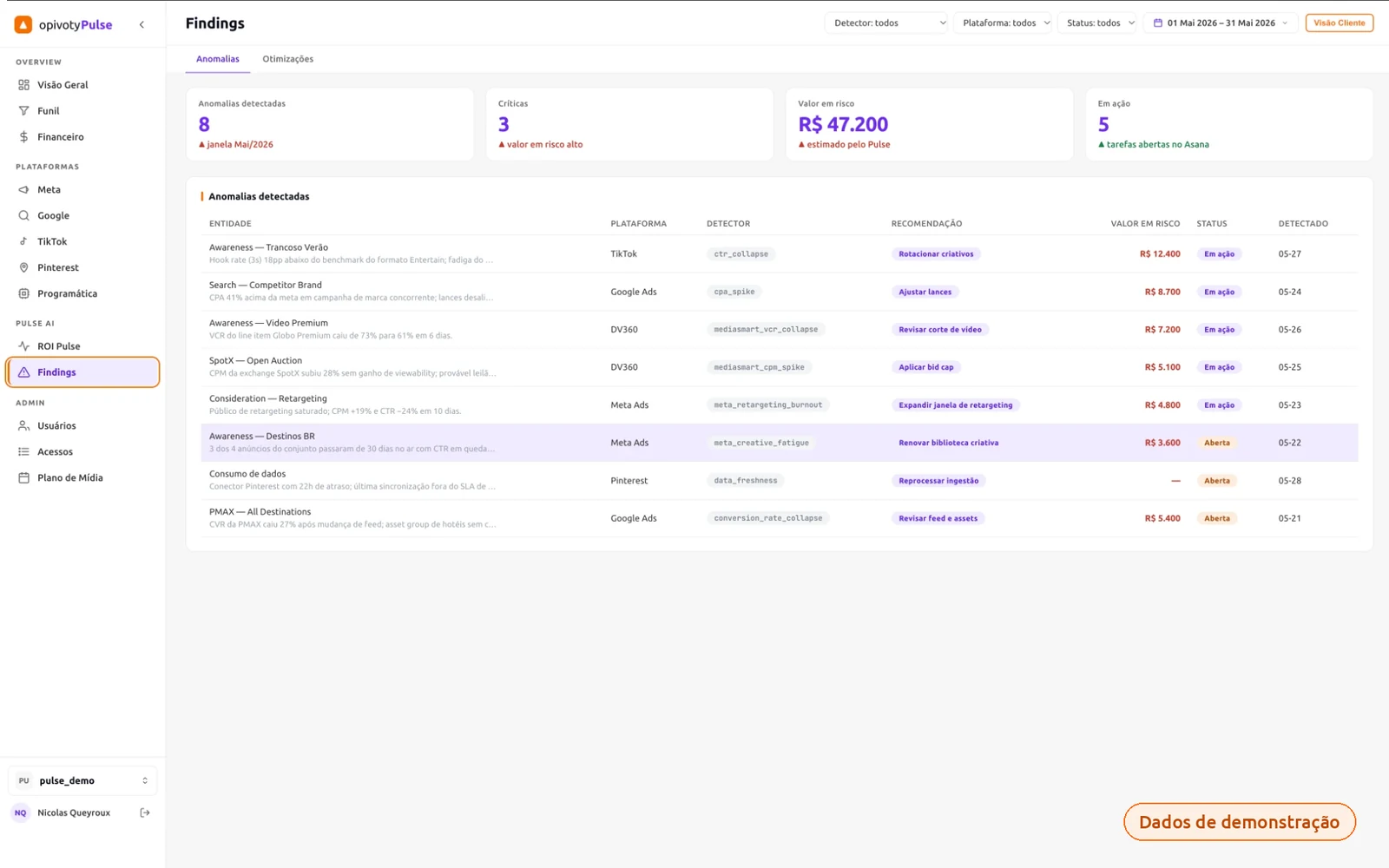
Task: Click the DETECTADO column header
Action: (x=1303, y=224)
